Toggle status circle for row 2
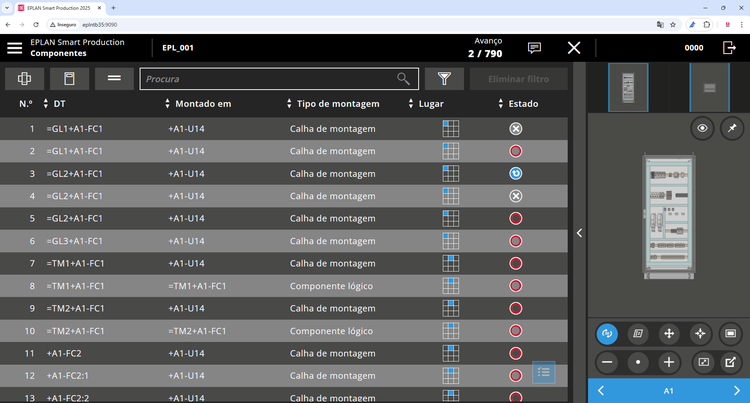 [516, 151]
